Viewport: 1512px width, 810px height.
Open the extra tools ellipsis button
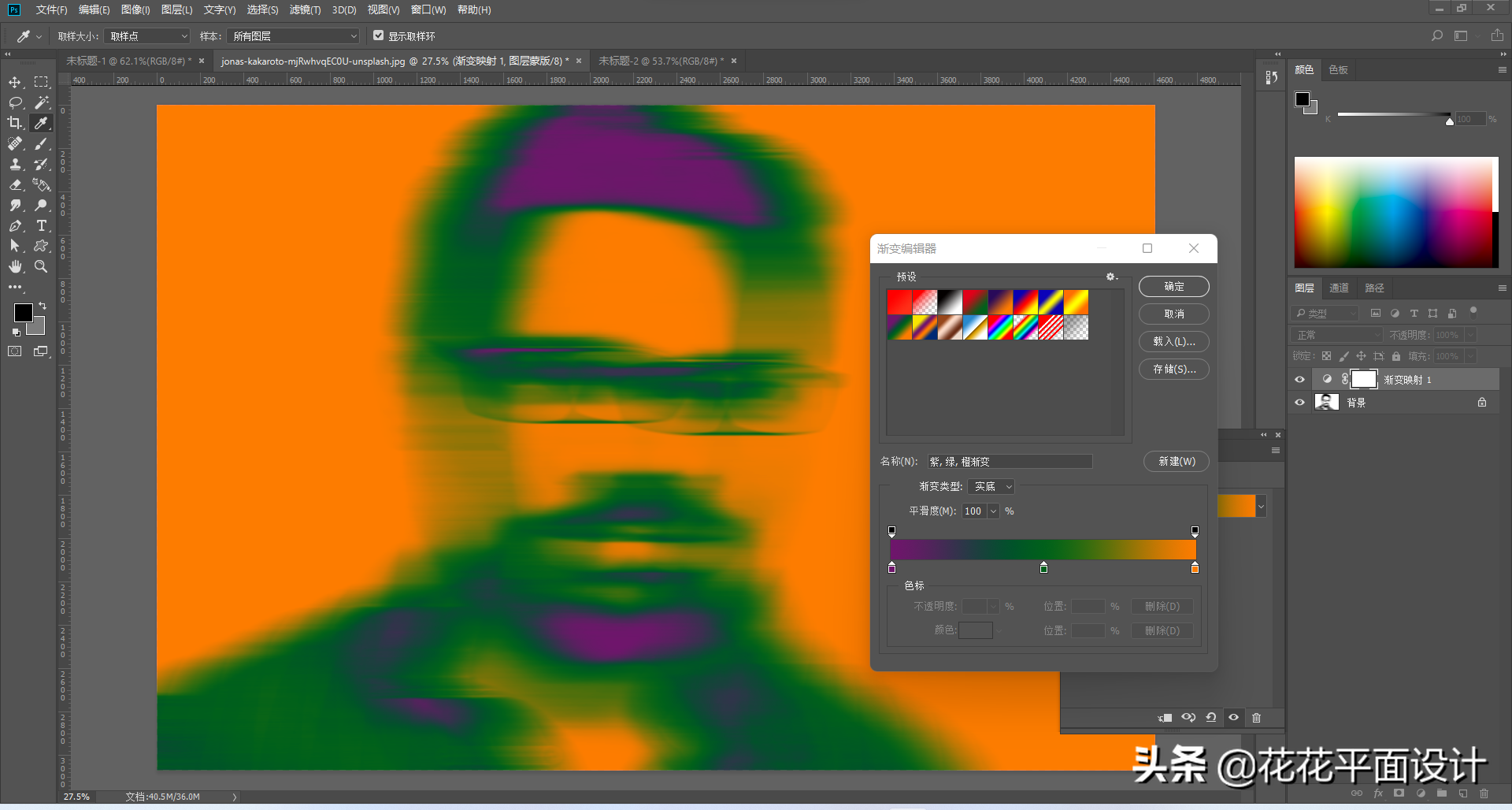click(15, 287)
